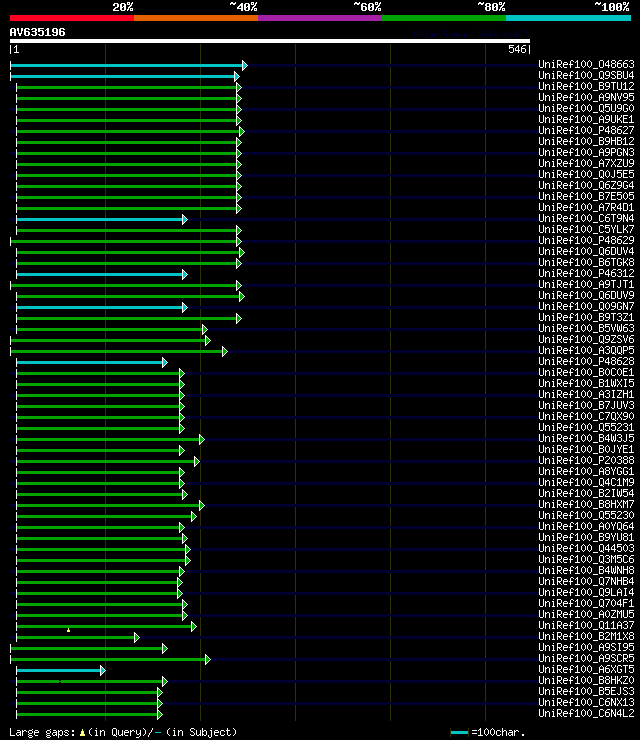The width and height of the screenshot is (640, 740).
Task: Select the UniRef100_Q0J5E5 label
Action: pyautogui.click(x=586, y=174)
